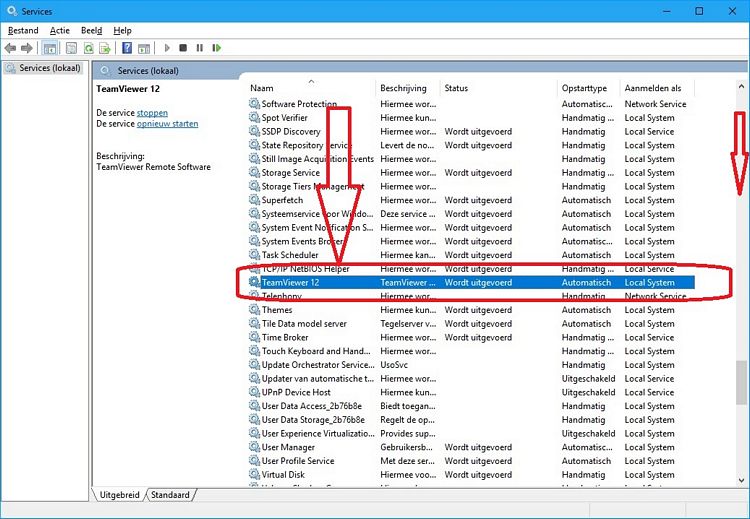Select the TeamViewer 12 service name

pos(290,283)
